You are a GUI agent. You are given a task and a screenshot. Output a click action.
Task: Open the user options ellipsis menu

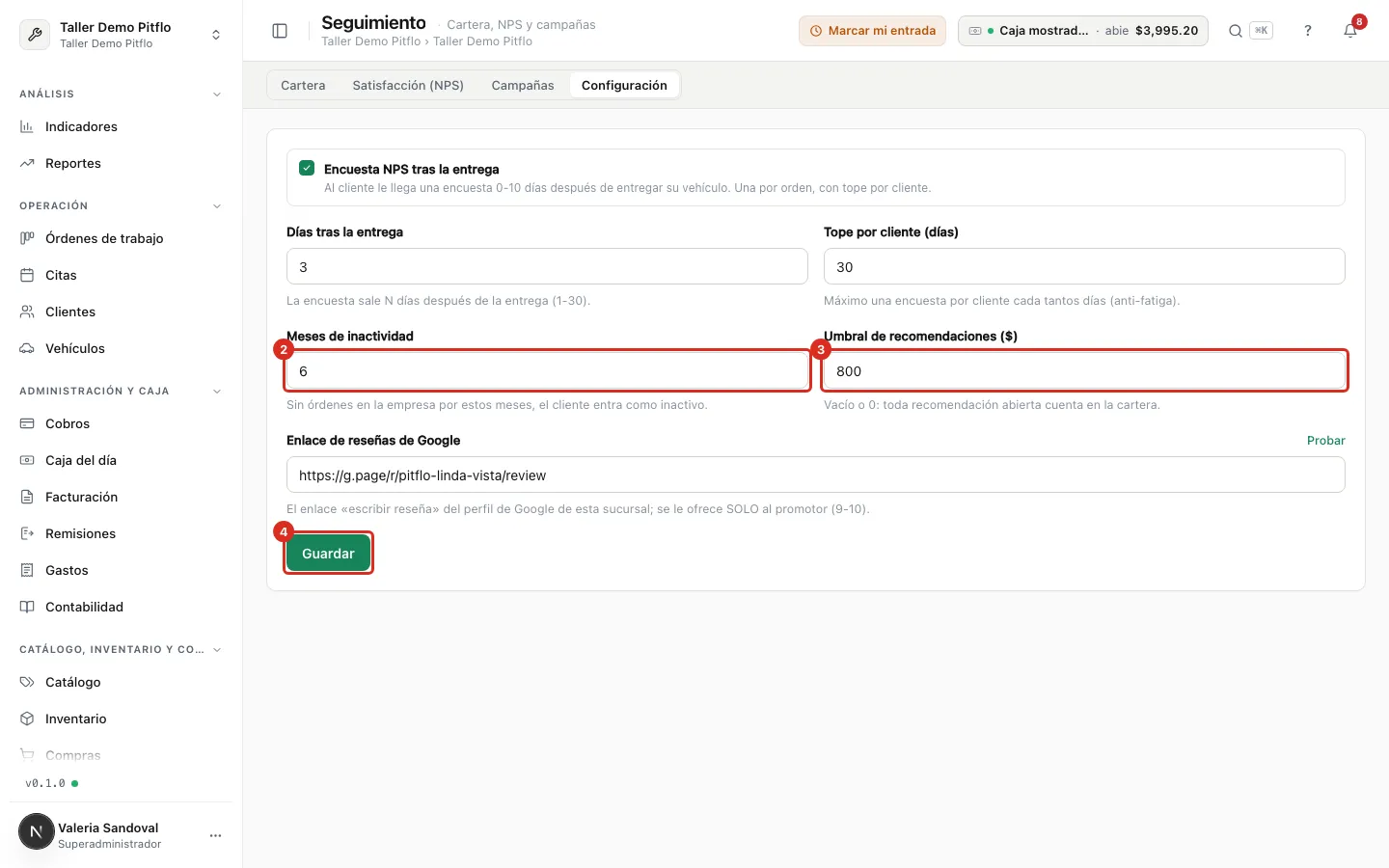click(215, 835)
